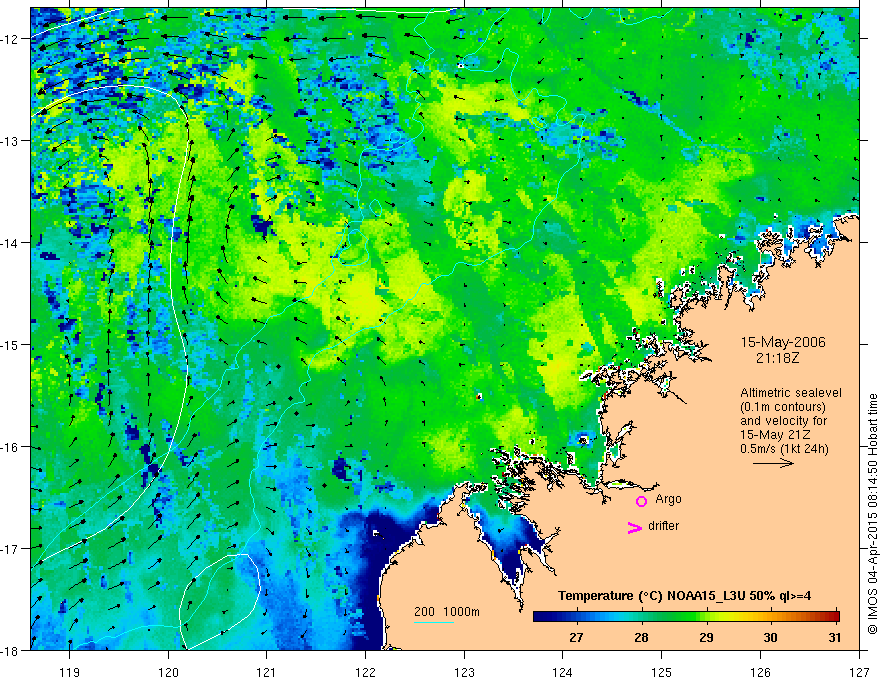The image size is (880, 680).
Task: Click the '0.5m/s (1kt 24h)' label
Action: (785, 449)
